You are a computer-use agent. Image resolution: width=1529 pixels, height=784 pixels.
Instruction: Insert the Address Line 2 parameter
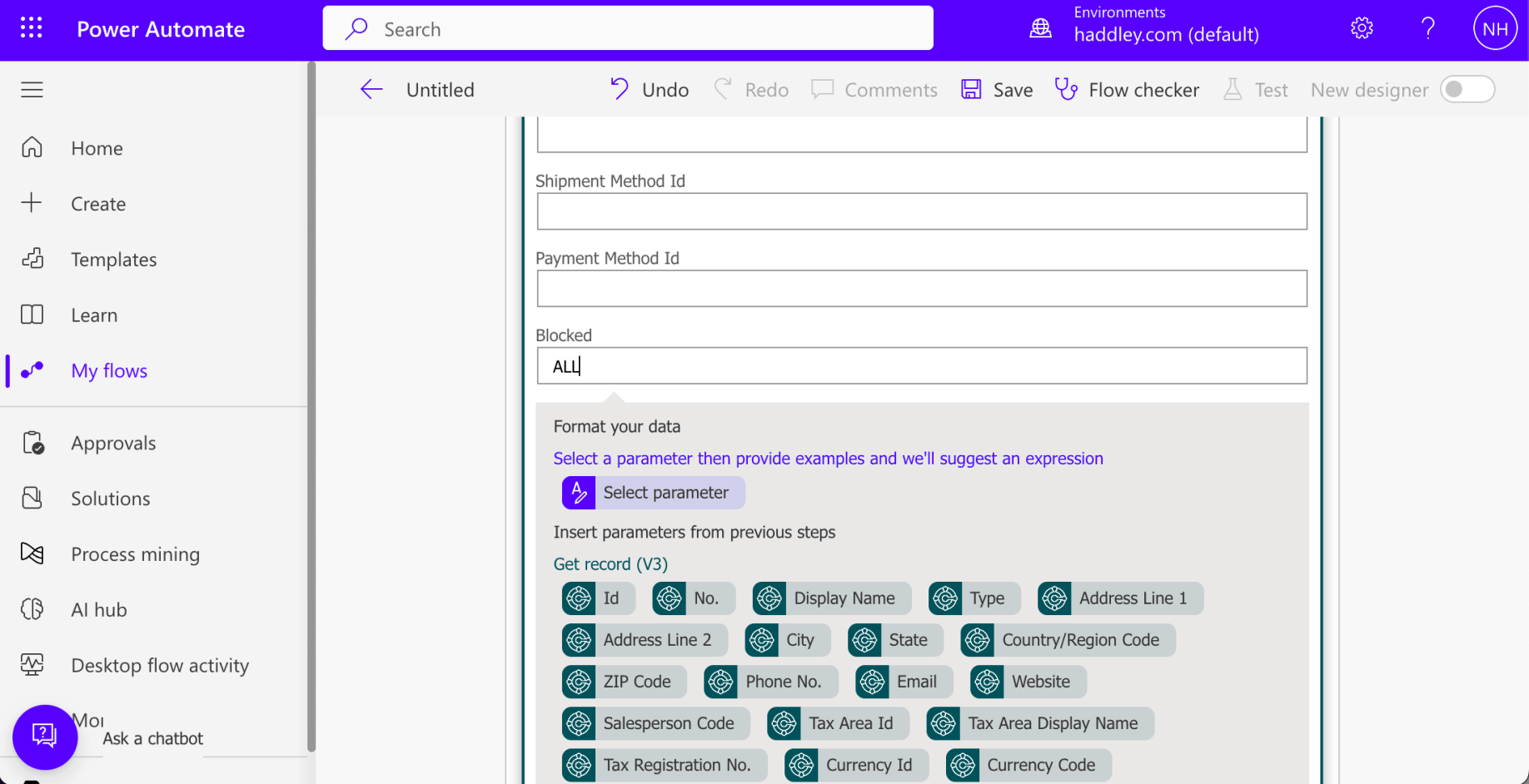[645, 640]
